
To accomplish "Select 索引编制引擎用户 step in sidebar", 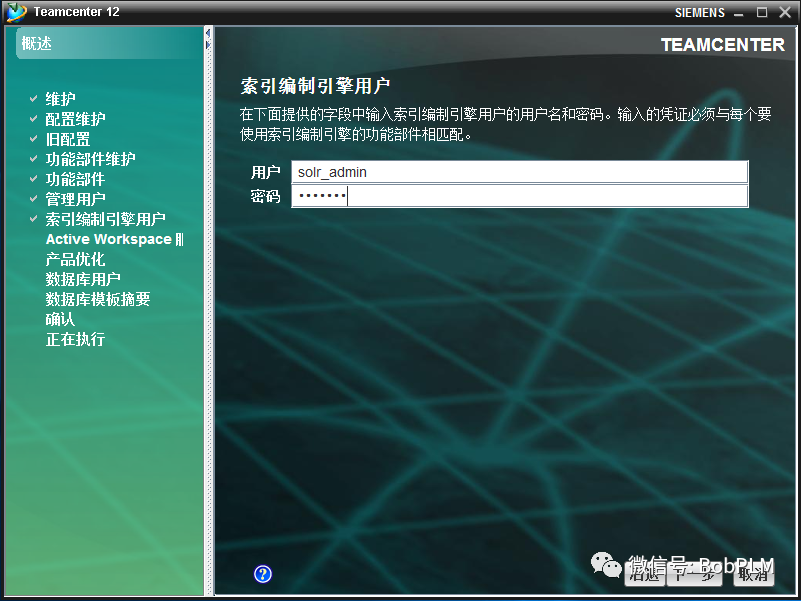I will (105, 219).
